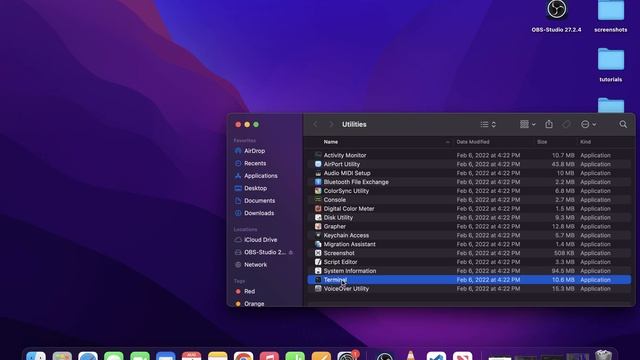Select the Console app icon
The image size is (640, 360).
318,200
